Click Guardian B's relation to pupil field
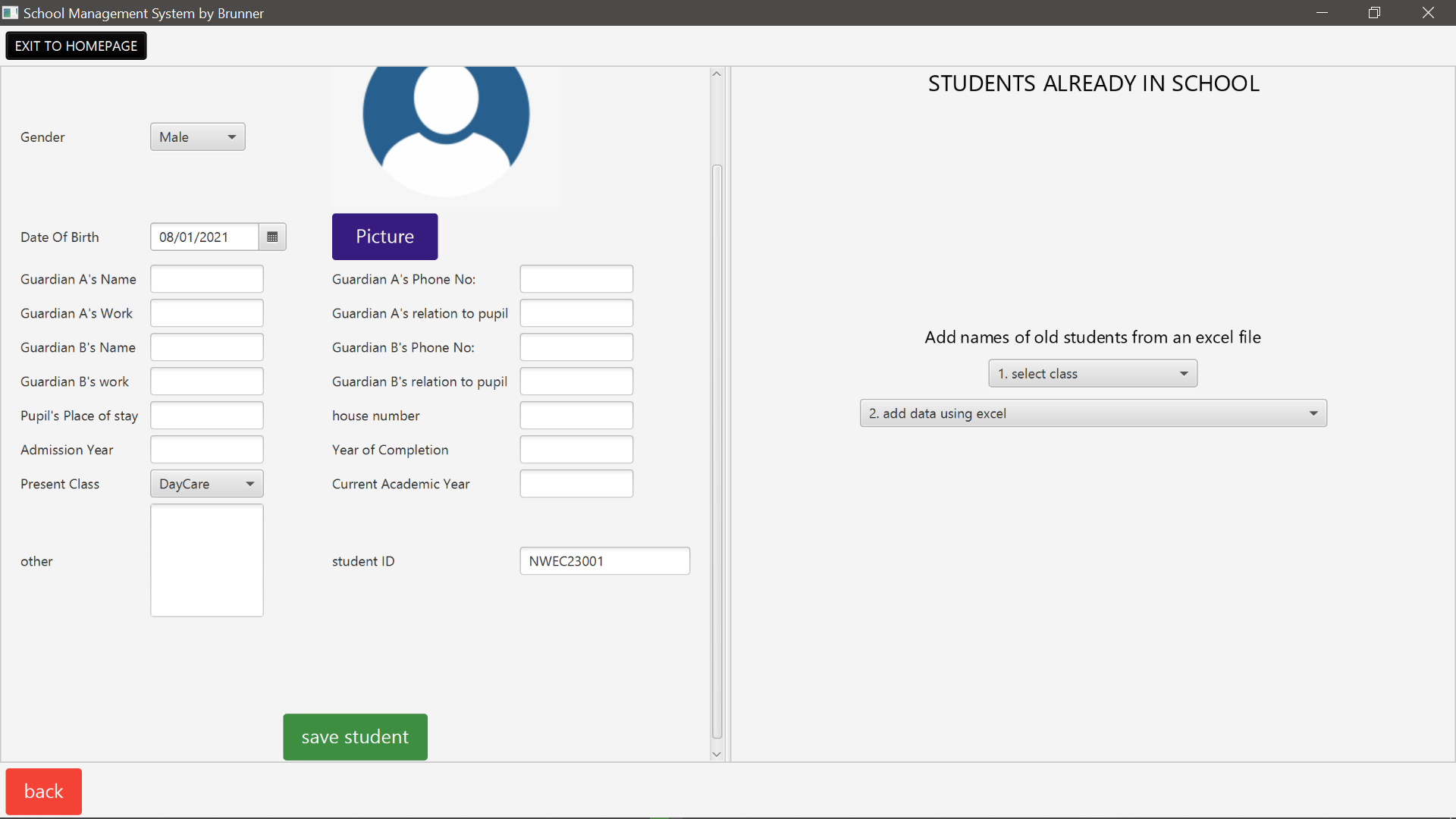 [x=576, y=381]
